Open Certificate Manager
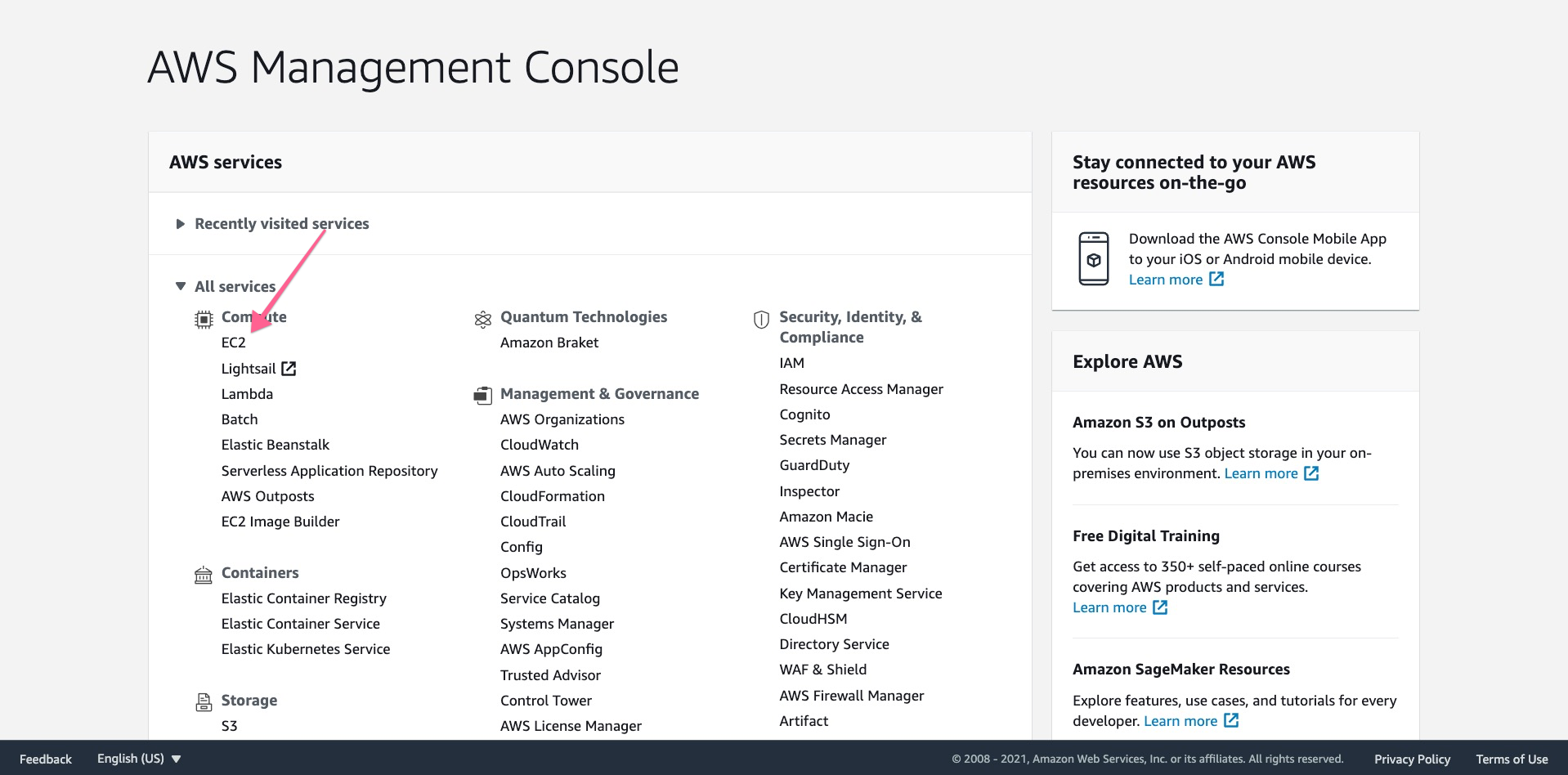This screenshot has height=775, width=1568. pyautogui.click(x=844, y=567)
